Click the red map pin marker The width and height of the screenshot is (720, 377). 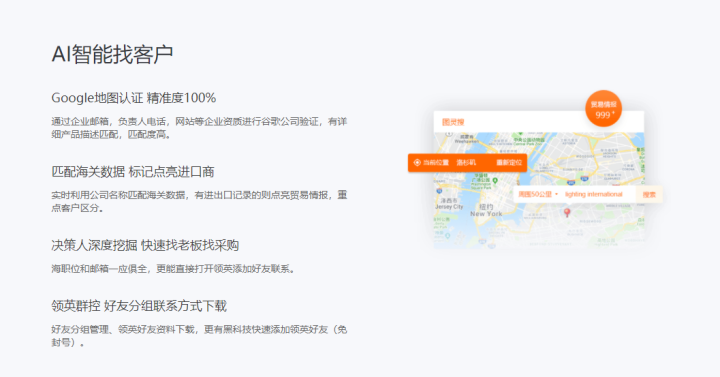(x=567, y=213)
